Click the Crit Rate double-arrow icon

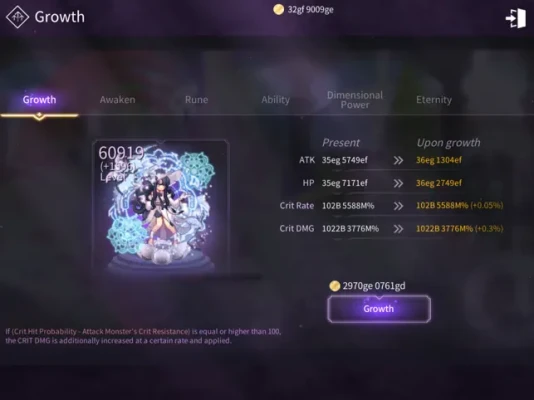point(398,206)
